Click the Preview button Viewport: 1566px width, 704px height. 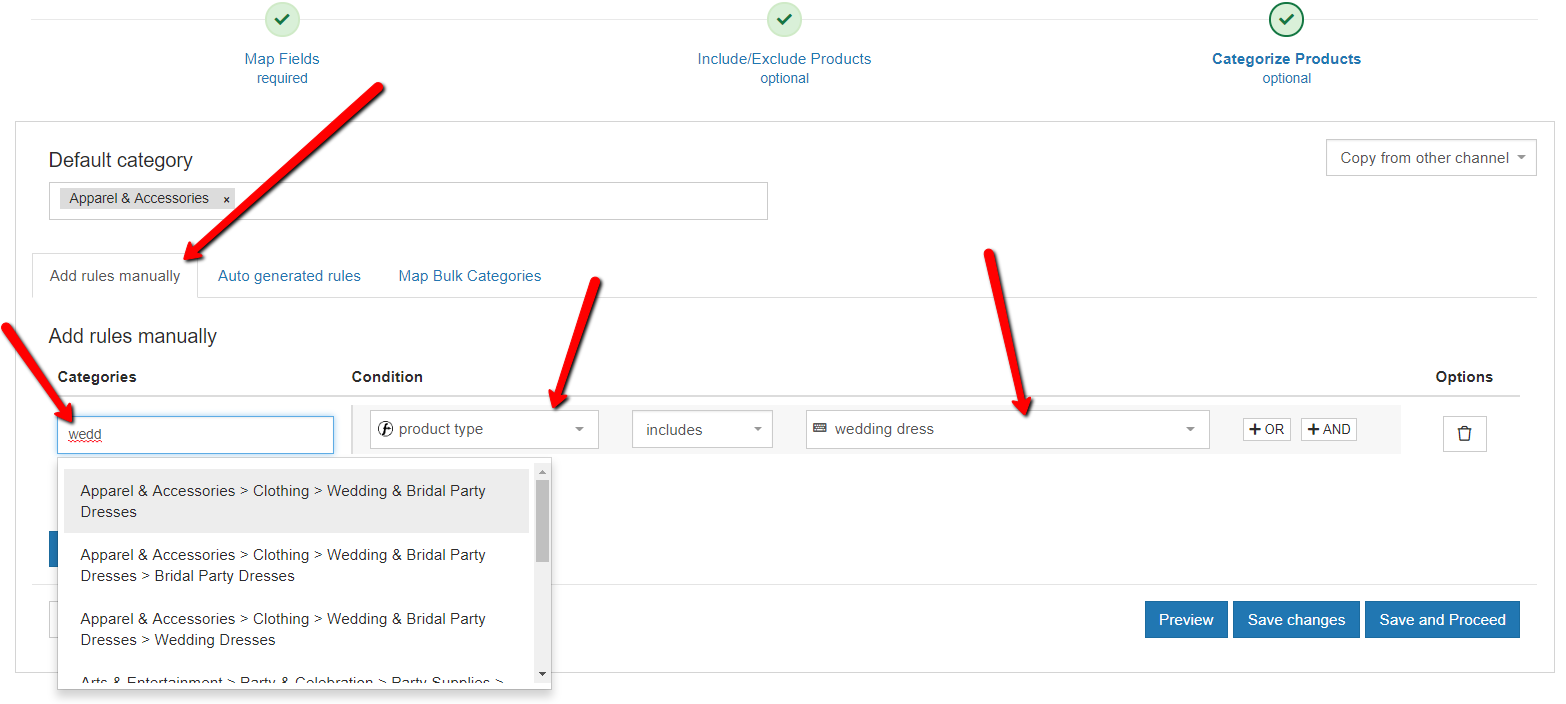coord(1186,620)
